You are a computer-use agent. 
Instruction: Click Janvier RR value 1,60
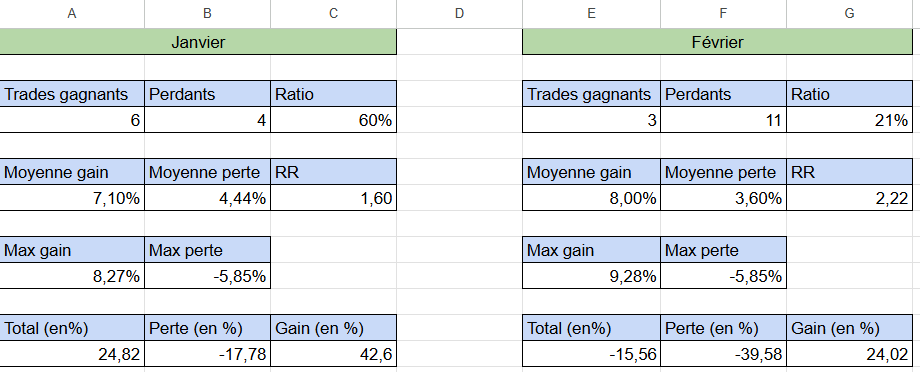[x=333, y=198]
